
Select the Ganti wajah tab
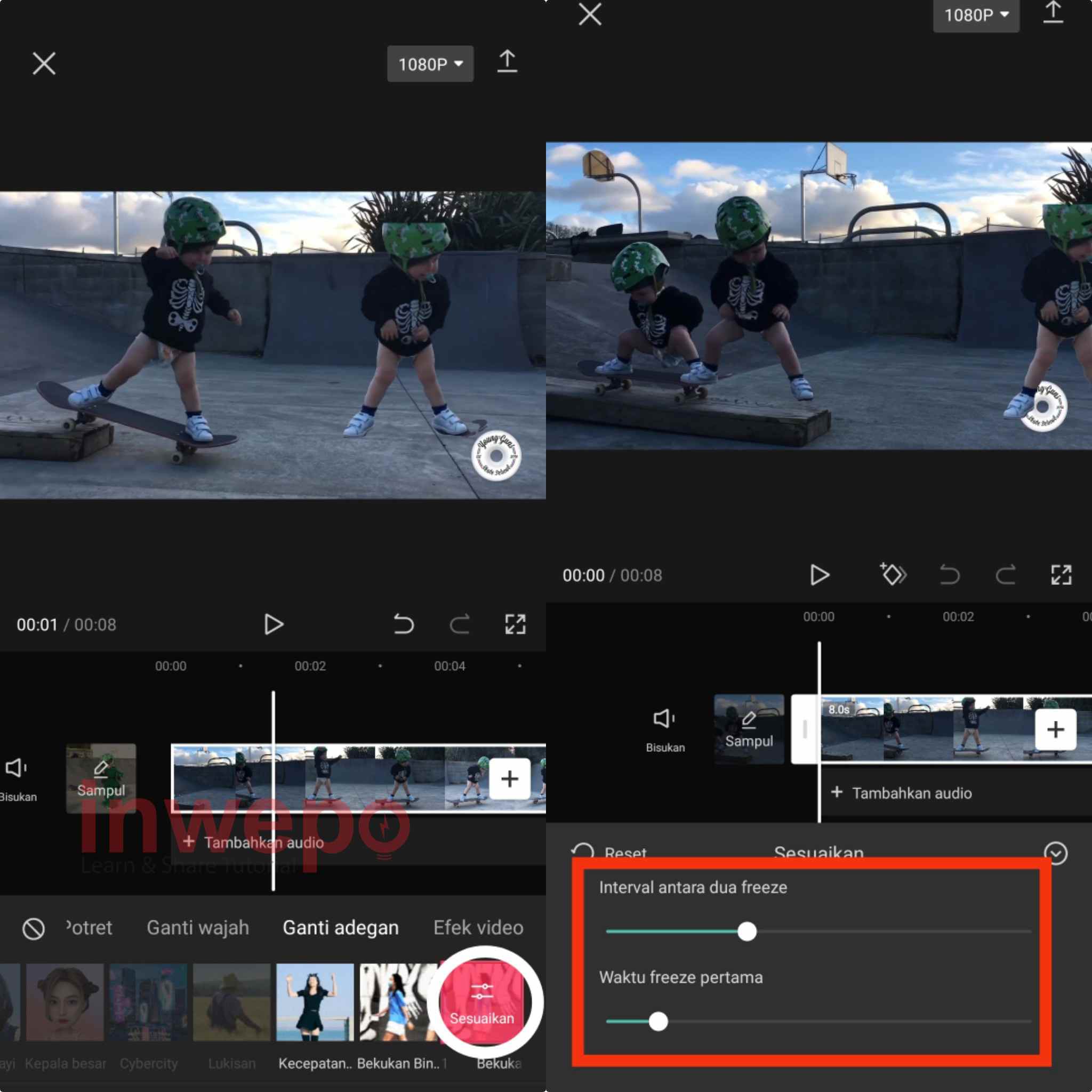198,928
